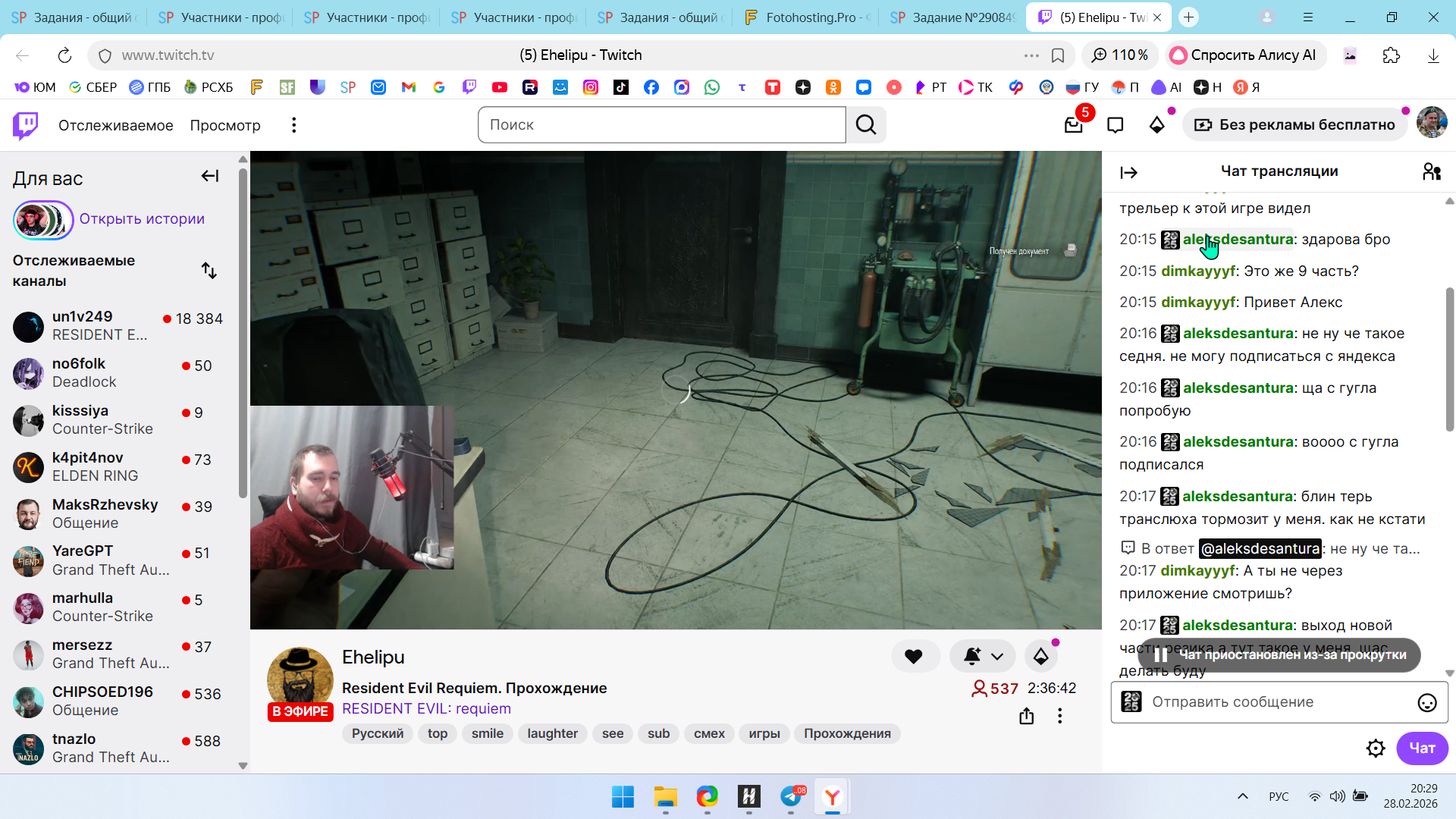Open the sort followed channels menu
The width and height of the screenshot is (1456, 819).
pos(209,271)
